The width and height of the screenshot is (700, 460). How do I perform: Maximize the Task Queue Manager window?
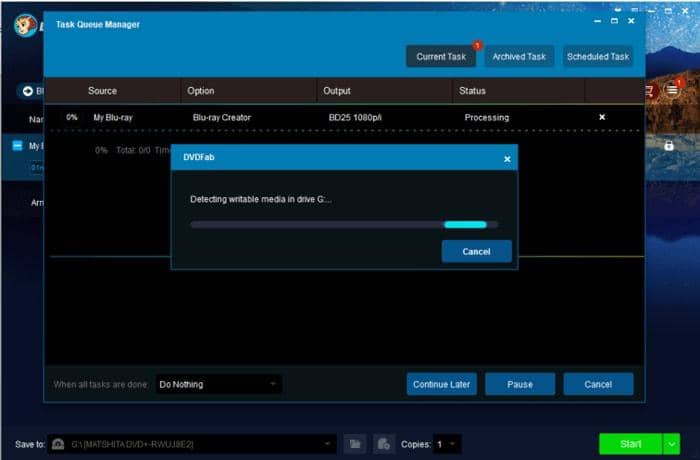pos(614,21)
